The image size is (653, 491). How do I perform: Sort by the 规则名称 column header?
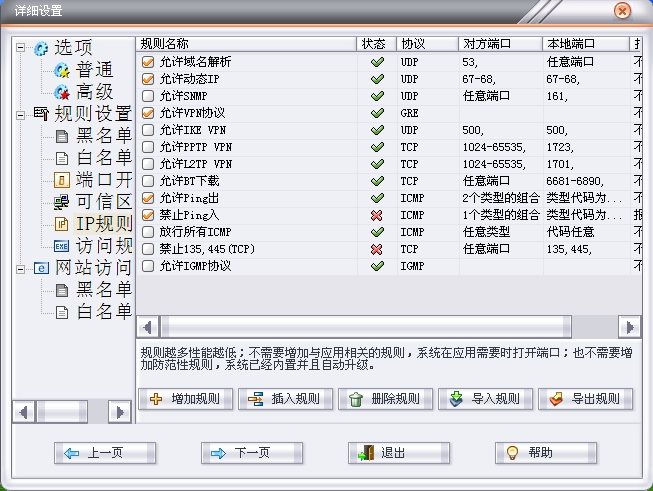246,44
